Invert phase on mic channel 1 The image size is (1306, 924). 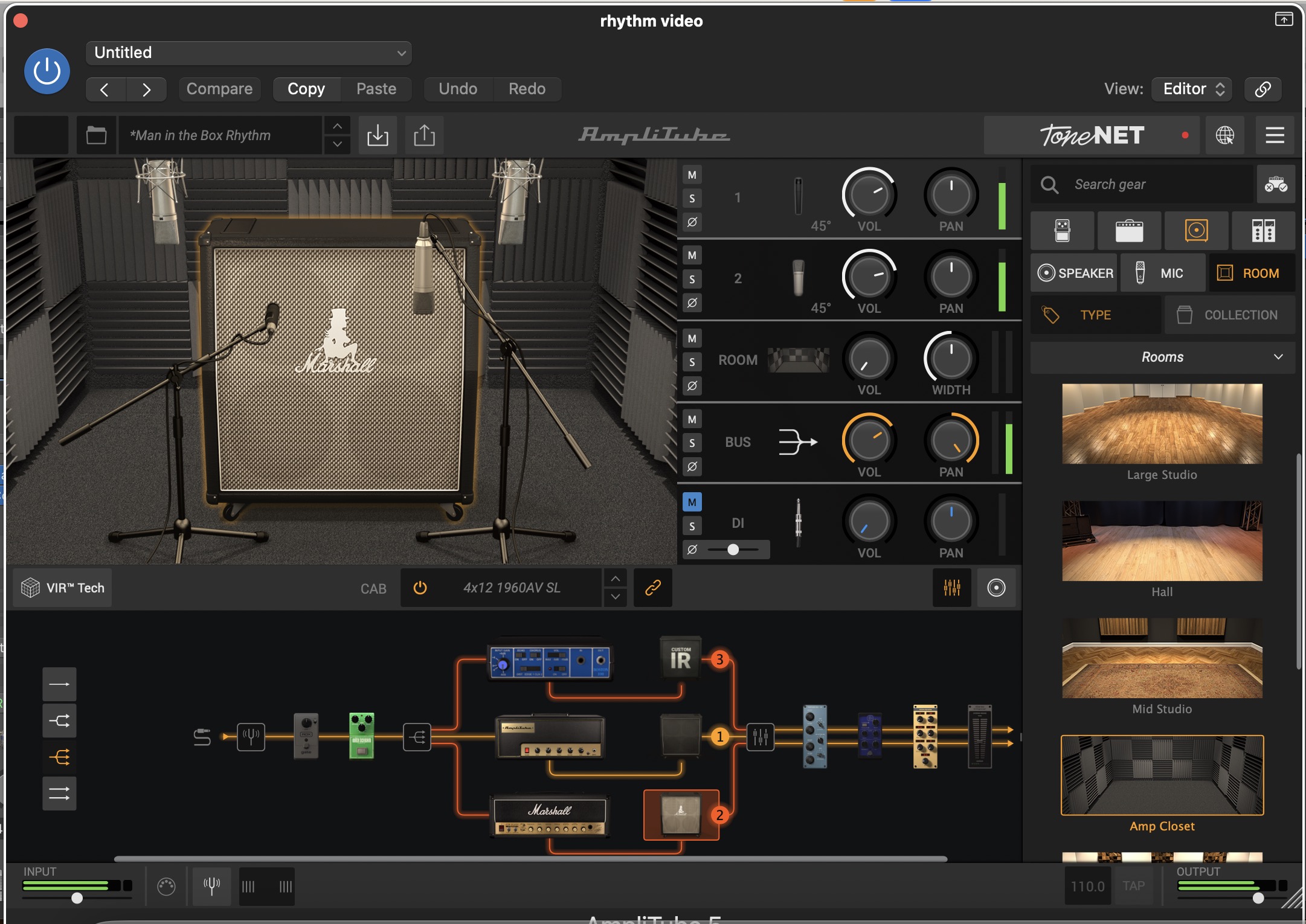[692, 222]
